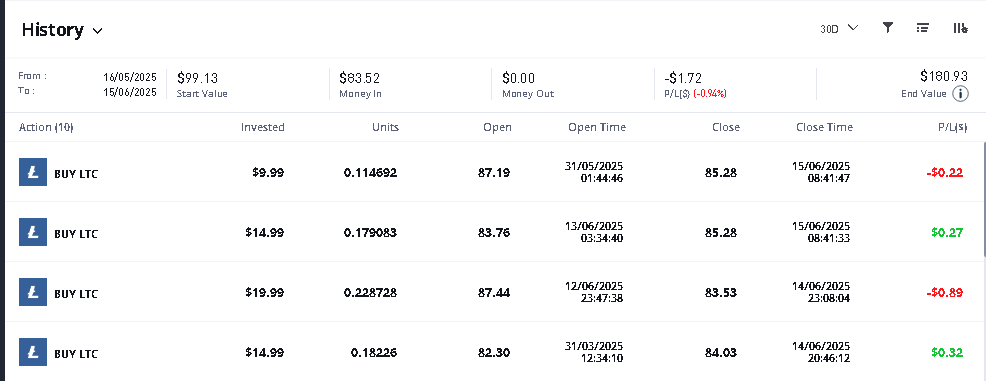Click Litecoin icon of $9.99 trade

coord(33,172)
